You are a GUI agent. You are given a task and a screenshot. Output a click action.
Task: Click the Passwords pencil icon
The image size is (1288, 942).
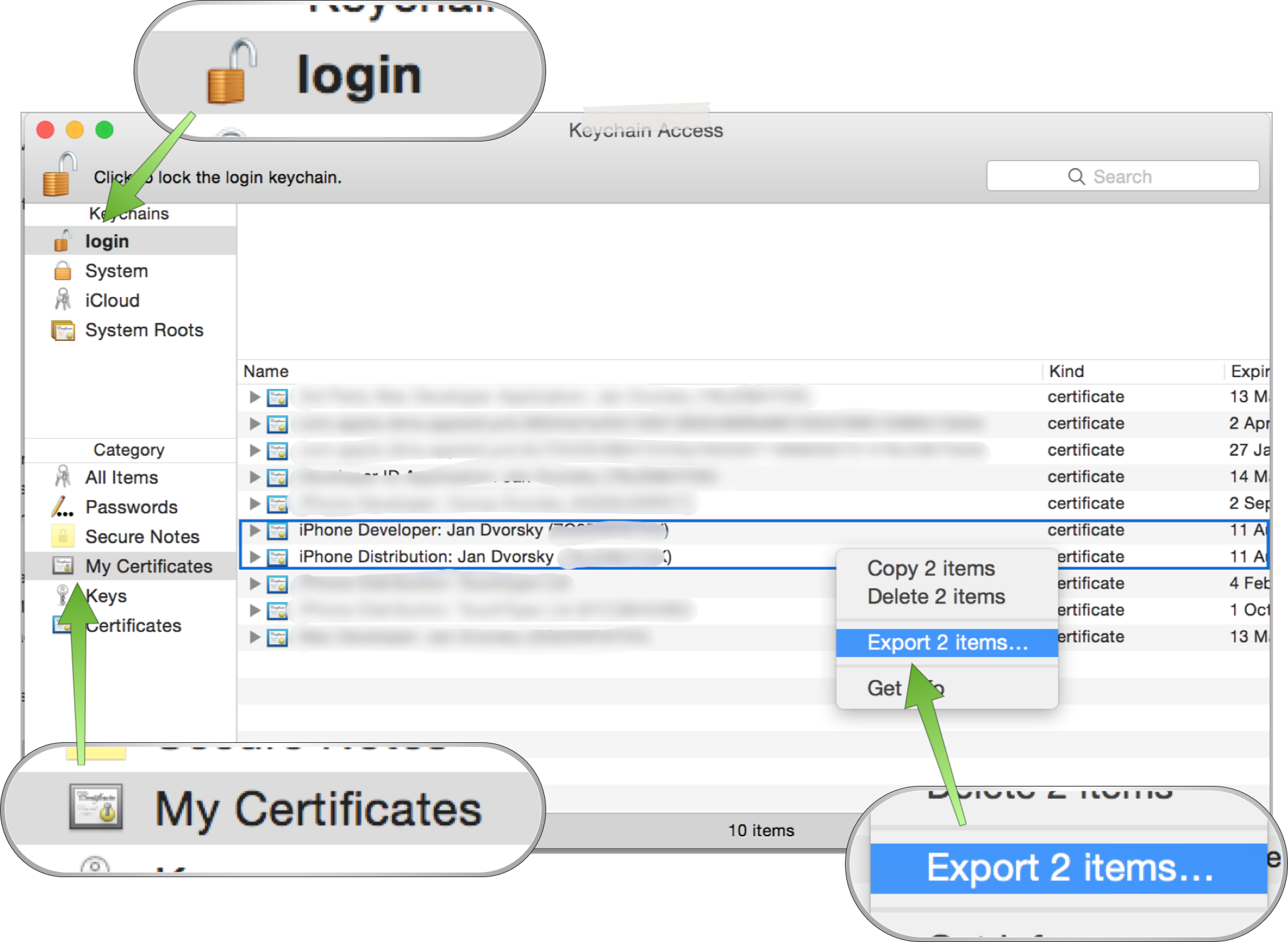click(x=63, y=506)
